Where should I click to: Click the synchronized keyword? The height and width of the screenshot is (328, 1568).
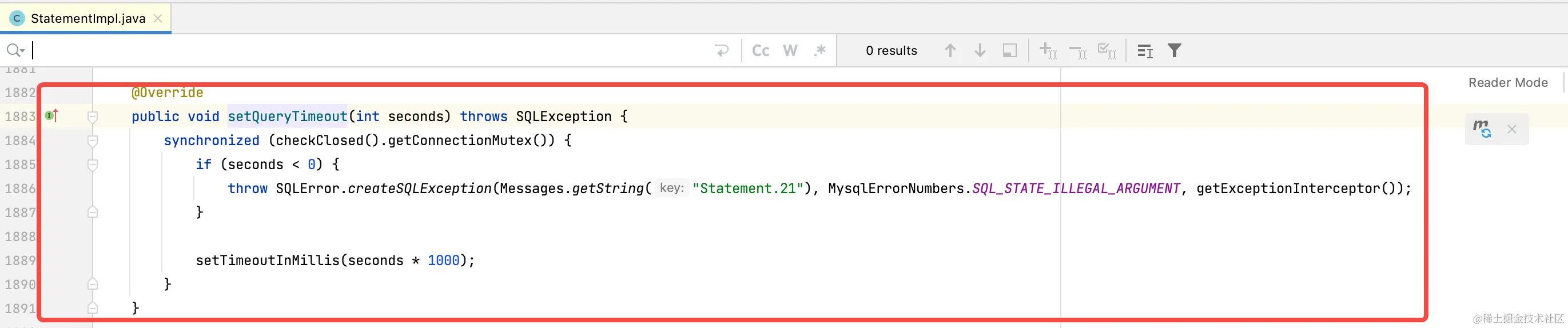tap(211, 141)
